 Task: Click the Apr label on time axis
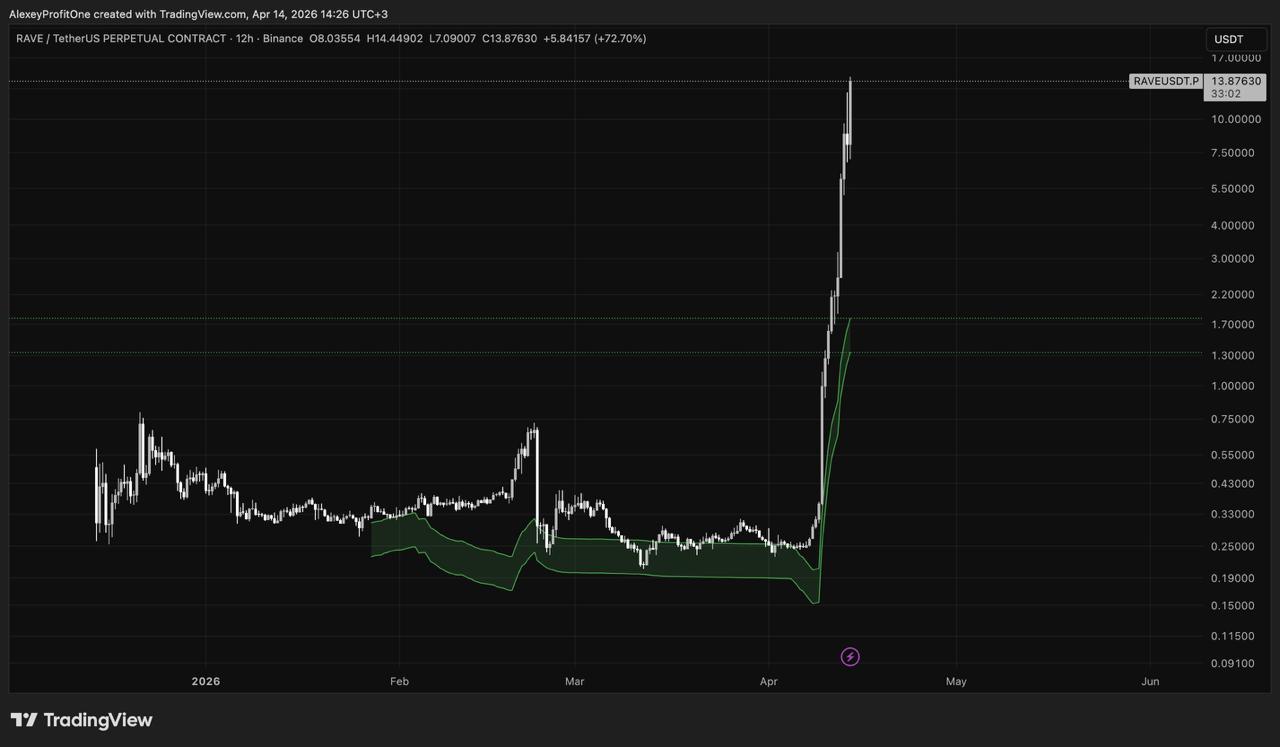point(769,682)
